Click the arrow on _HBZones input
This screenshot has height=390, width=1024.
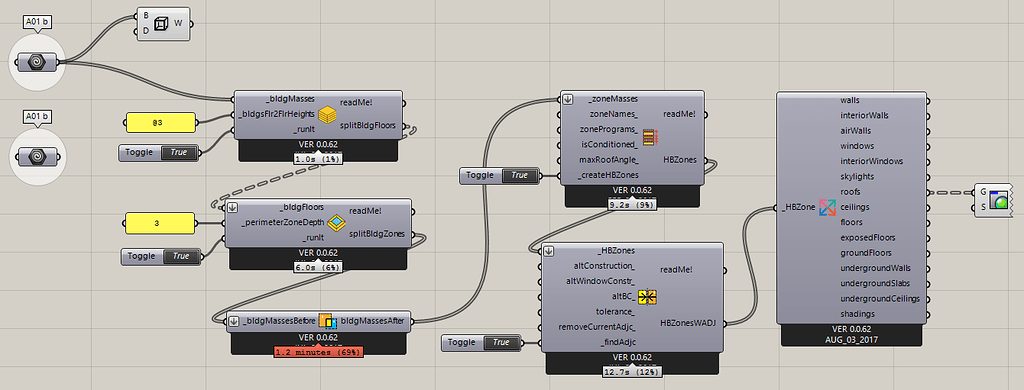pyautogui.click(x=549, y=250)
